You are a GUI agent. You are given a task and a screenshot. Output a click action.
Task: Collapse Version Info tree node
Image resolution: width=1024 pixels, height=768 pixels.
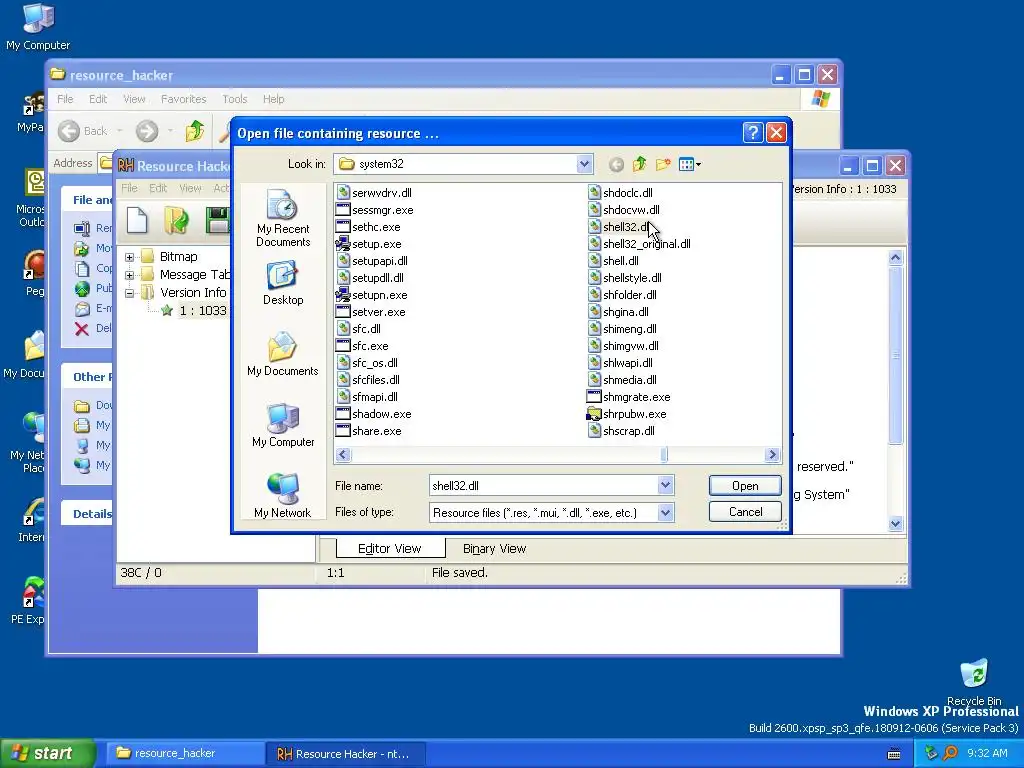129,293
